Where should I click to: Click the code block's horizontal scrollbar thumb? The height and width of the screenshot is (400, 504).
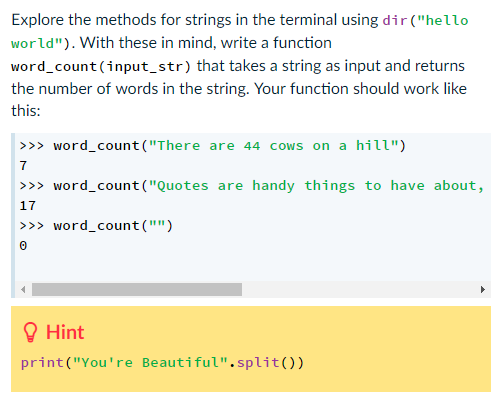(137, 289)
